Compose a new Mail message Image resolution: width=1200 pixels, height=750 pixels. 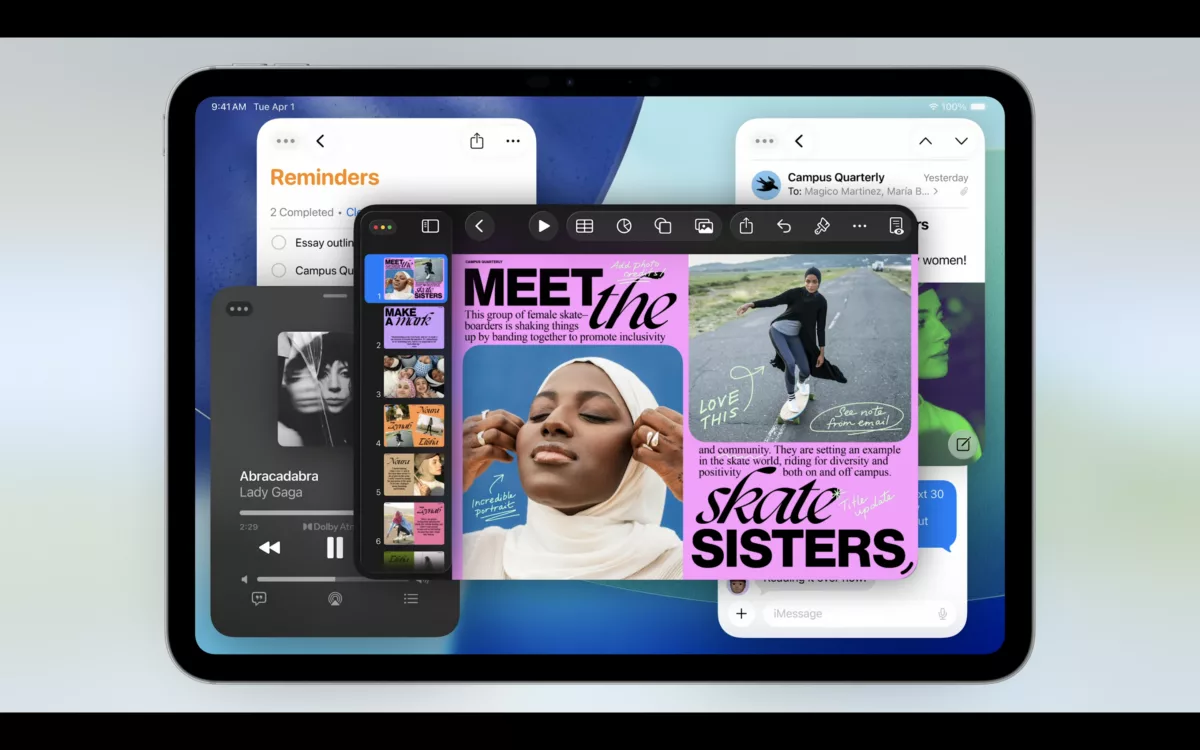click(962, 444)
